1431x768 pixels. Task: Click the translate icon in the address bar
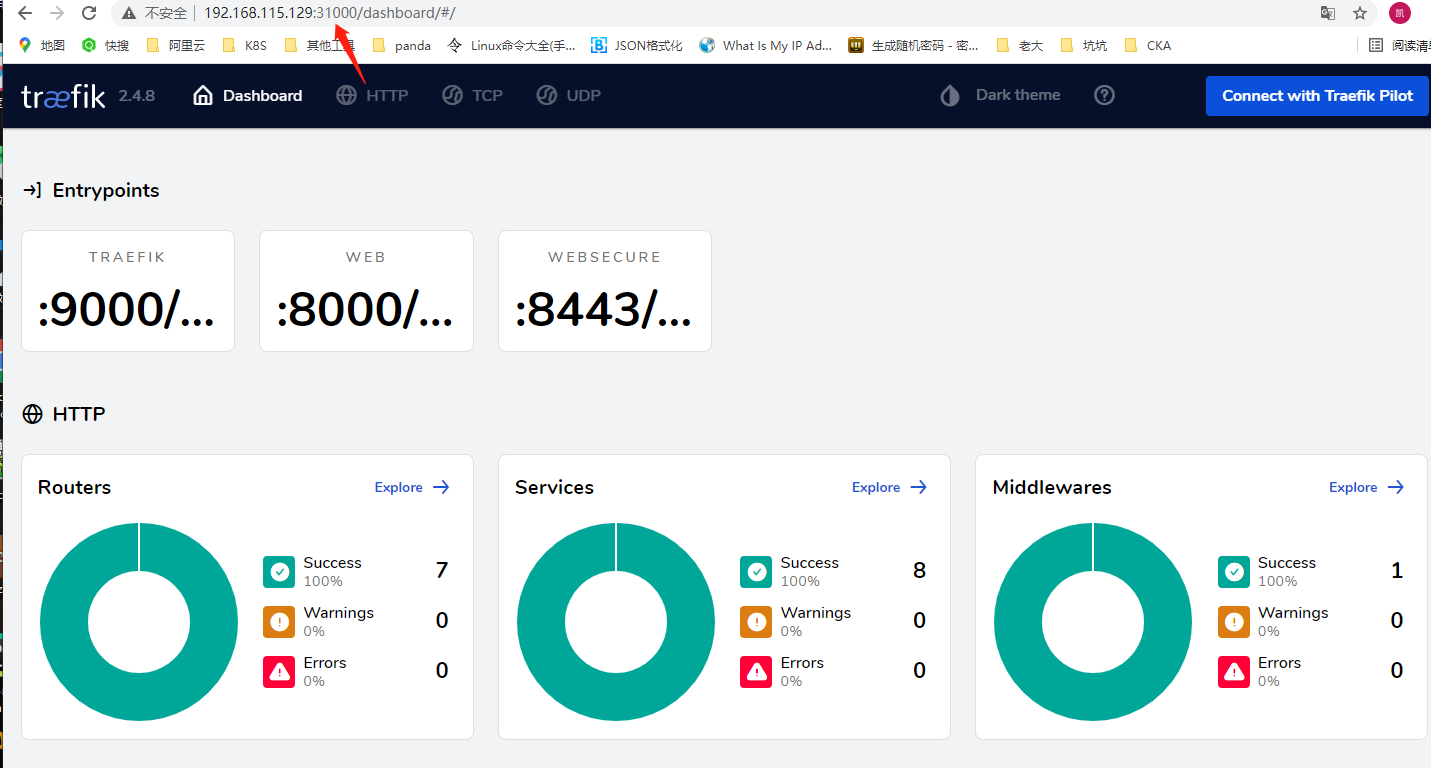[1327, 14]
